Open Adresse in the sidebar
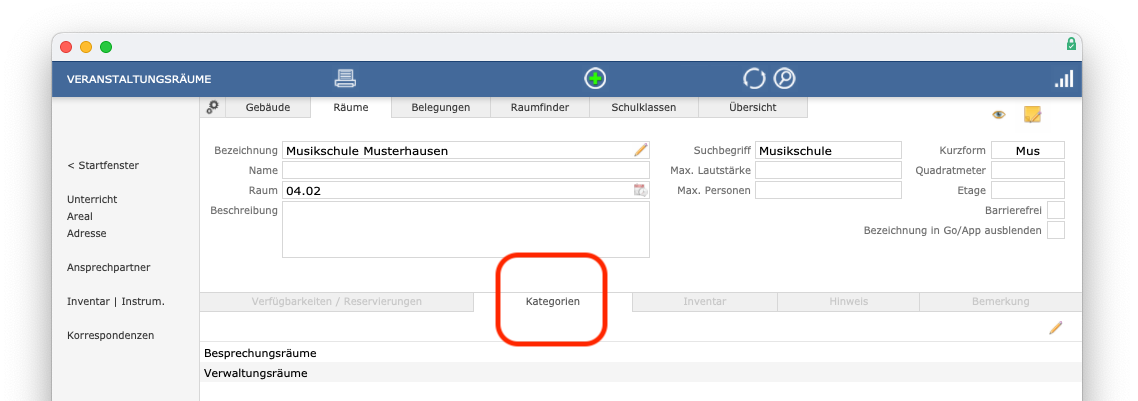1138x401 pixels. click(86, 233)
